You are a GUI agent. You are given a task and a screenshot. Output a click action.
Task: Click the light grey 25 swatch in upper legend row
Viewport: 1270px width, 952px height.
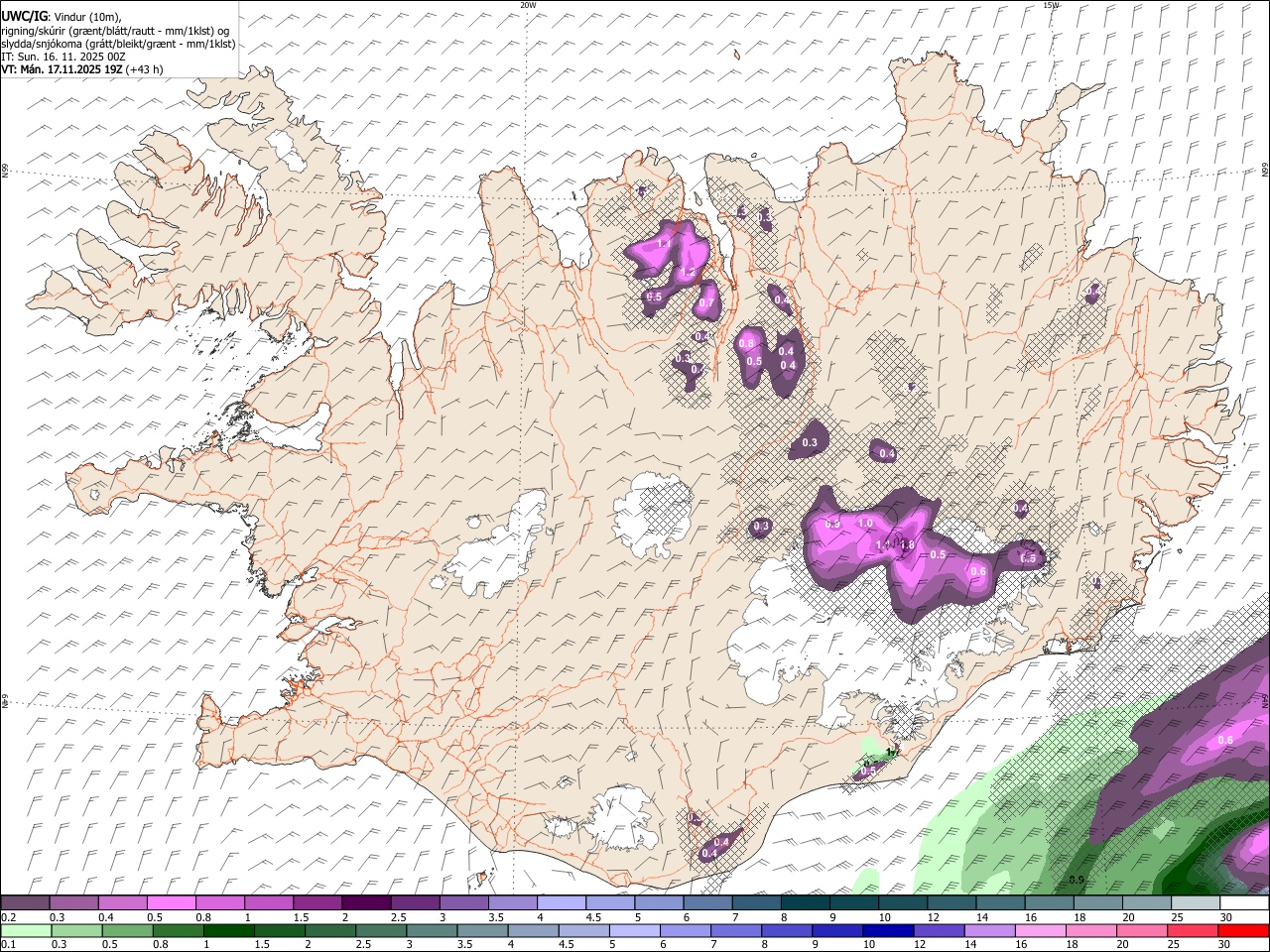pos(1196,902)
